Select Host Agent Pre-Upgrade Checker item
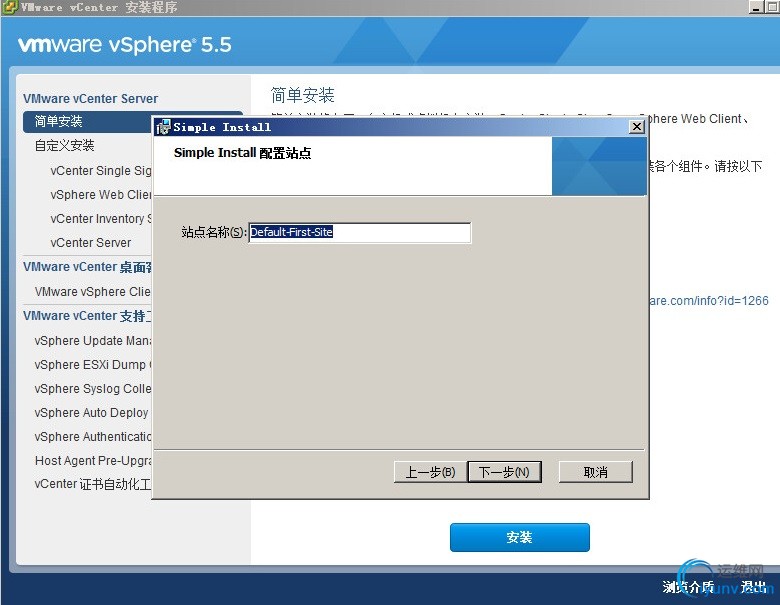The height and width of the screenshot is (605, 780). (x=93, y=461)
